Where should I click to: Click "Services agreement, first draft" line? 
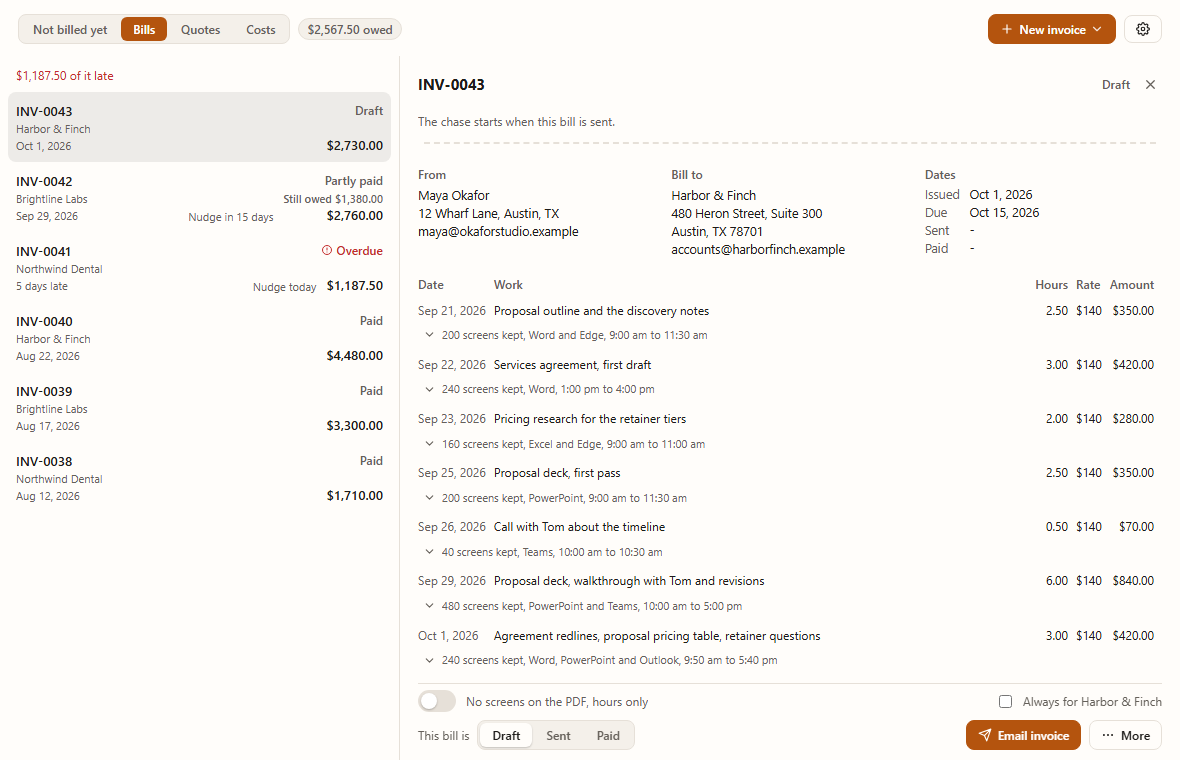point(572,364)
